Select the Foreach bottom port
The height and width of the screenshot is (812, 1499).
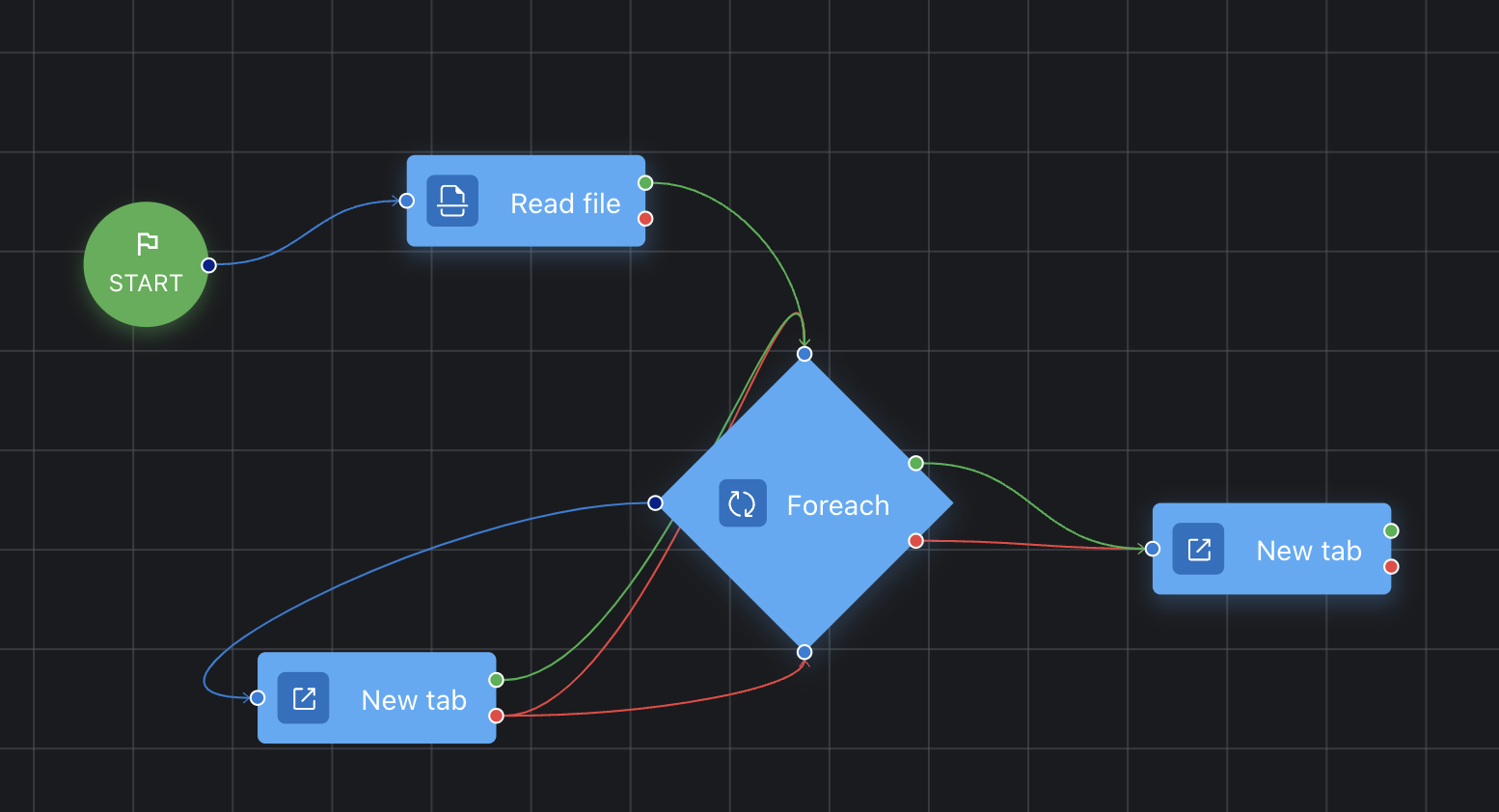804,653
